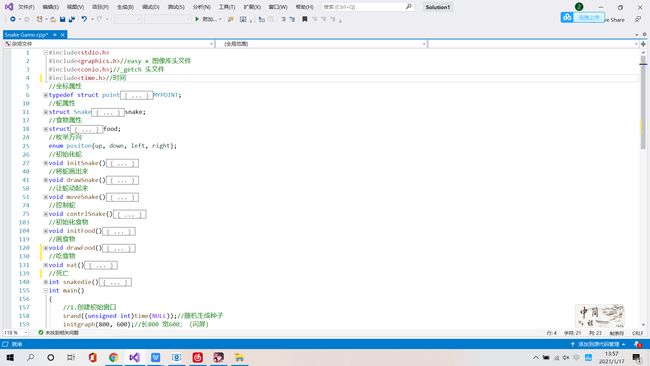Screen dimensions: 650x366
Task: Click the Save All toolbar icon
Action: pos(72,19)
